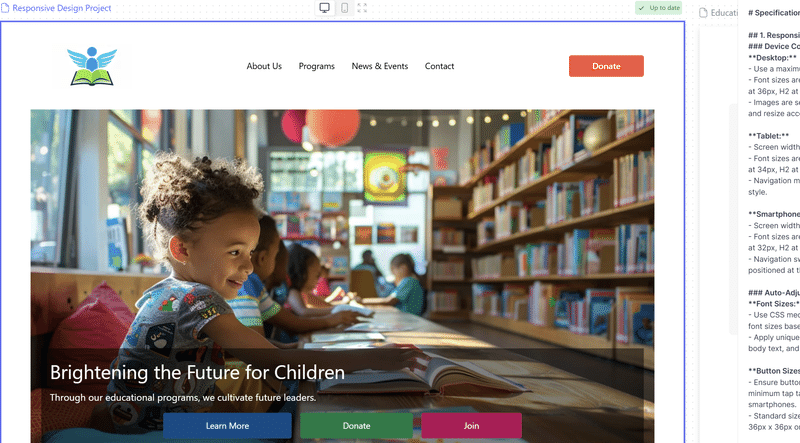Screen dimensions: 800x443
Task: Switch to the mobile preview icon
Action: point(345,8)
